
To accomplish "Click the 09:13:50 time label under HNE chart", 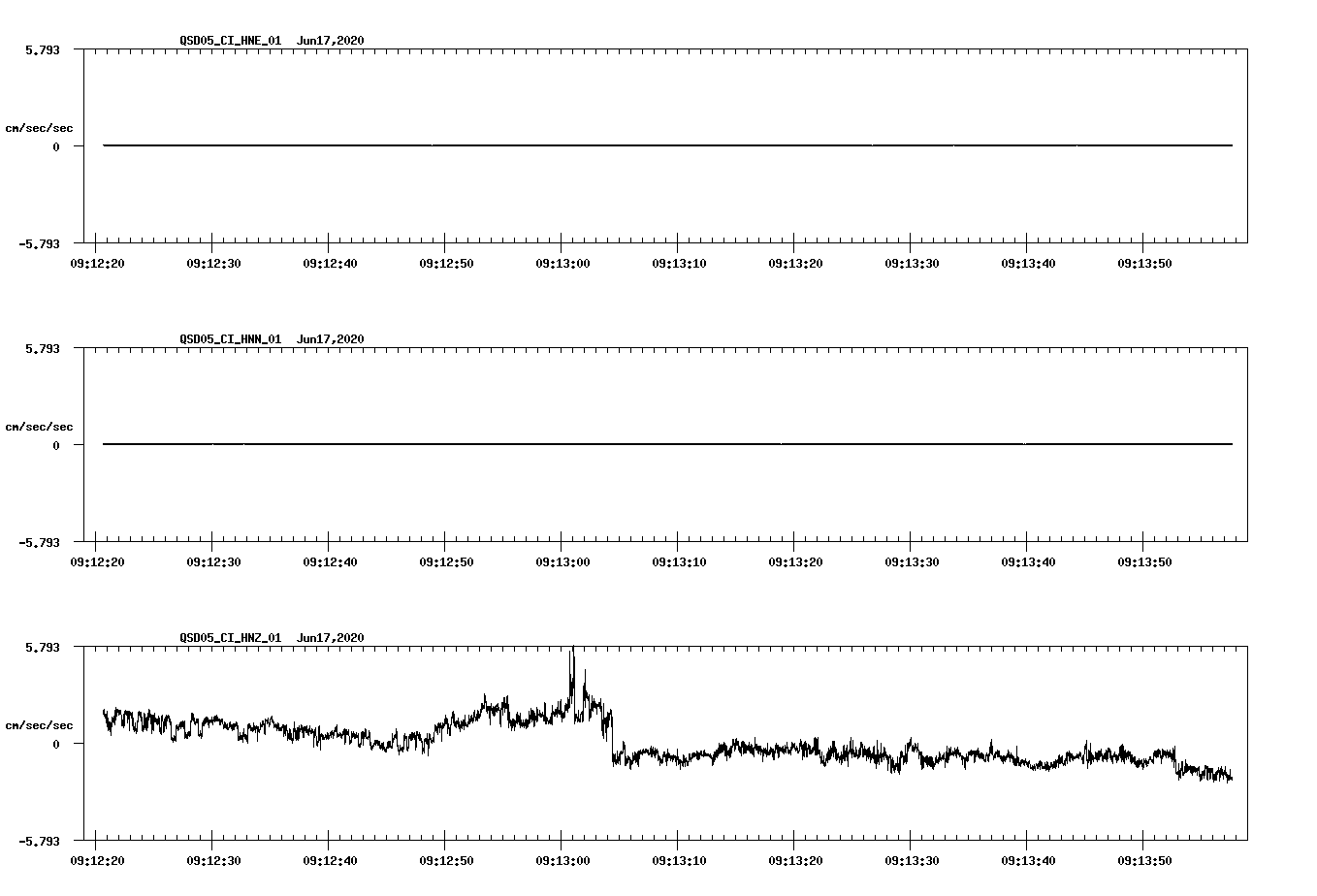I will (x=1144, y=264).
